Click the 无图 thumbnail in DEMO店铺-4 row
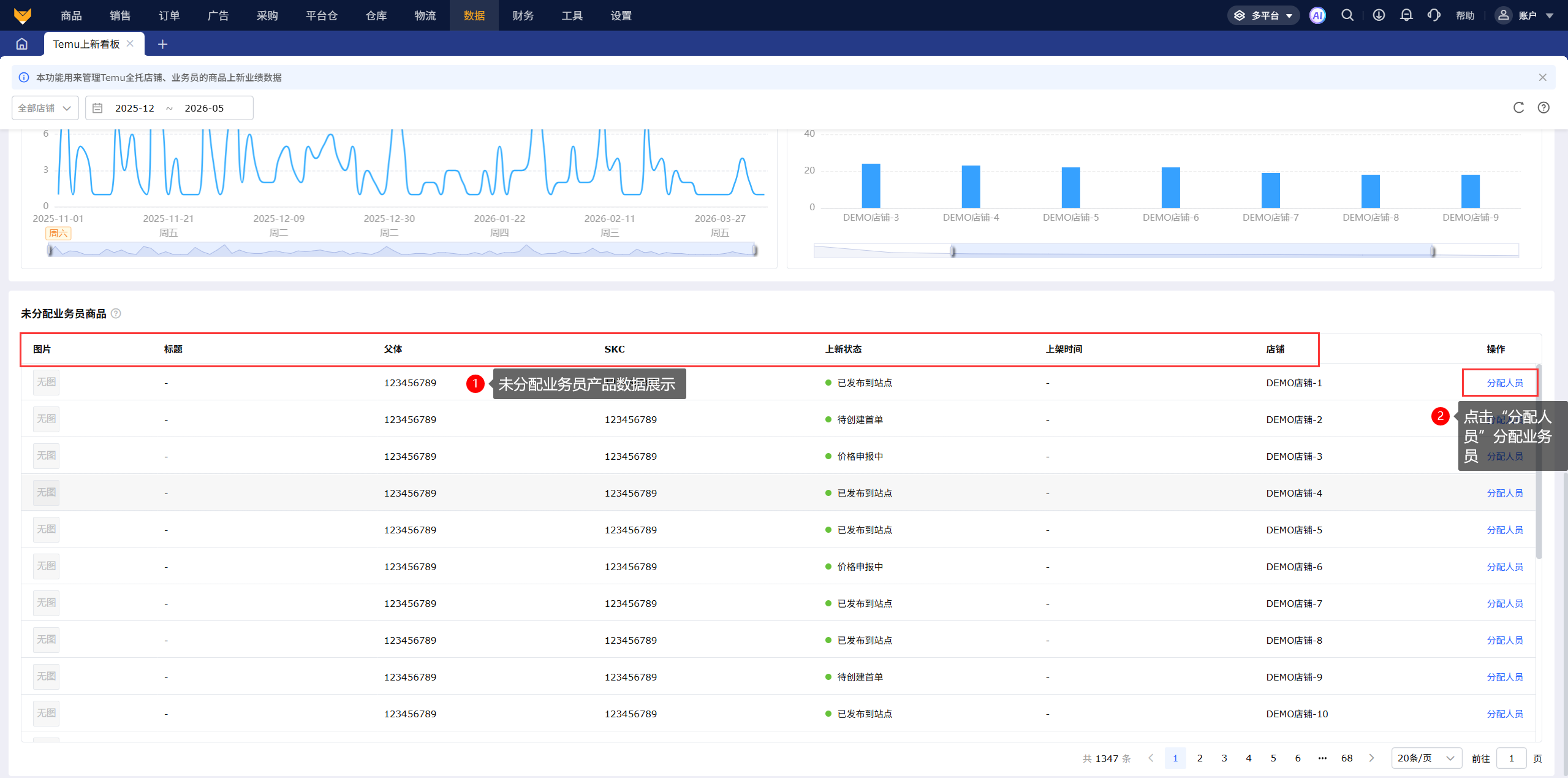This screenshot has width=1568, height=778. pyautogui.click(x=46, y=492)
